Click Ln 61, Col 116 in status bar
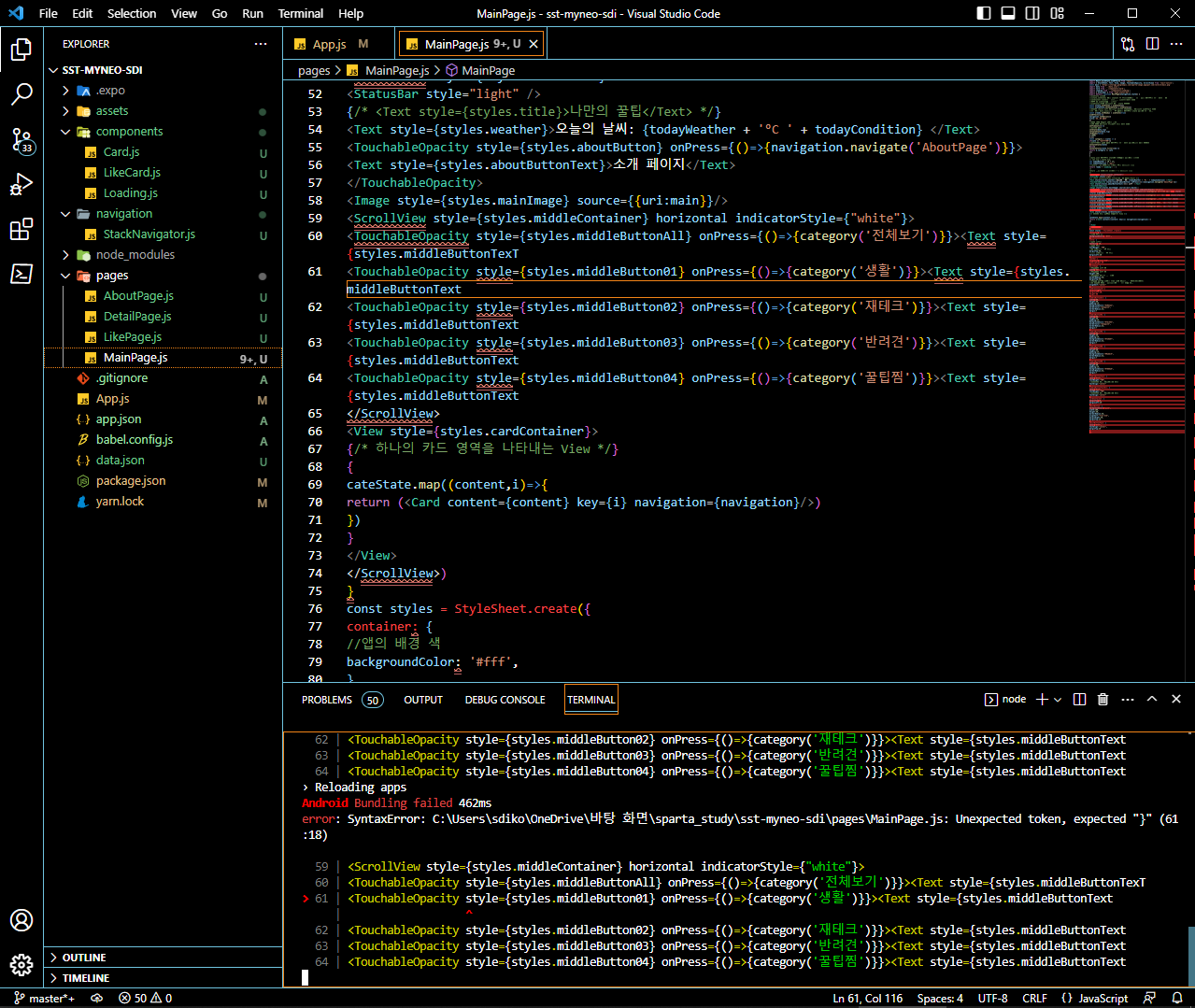This screenshot has width=1195, height=1008. (867, 998)
